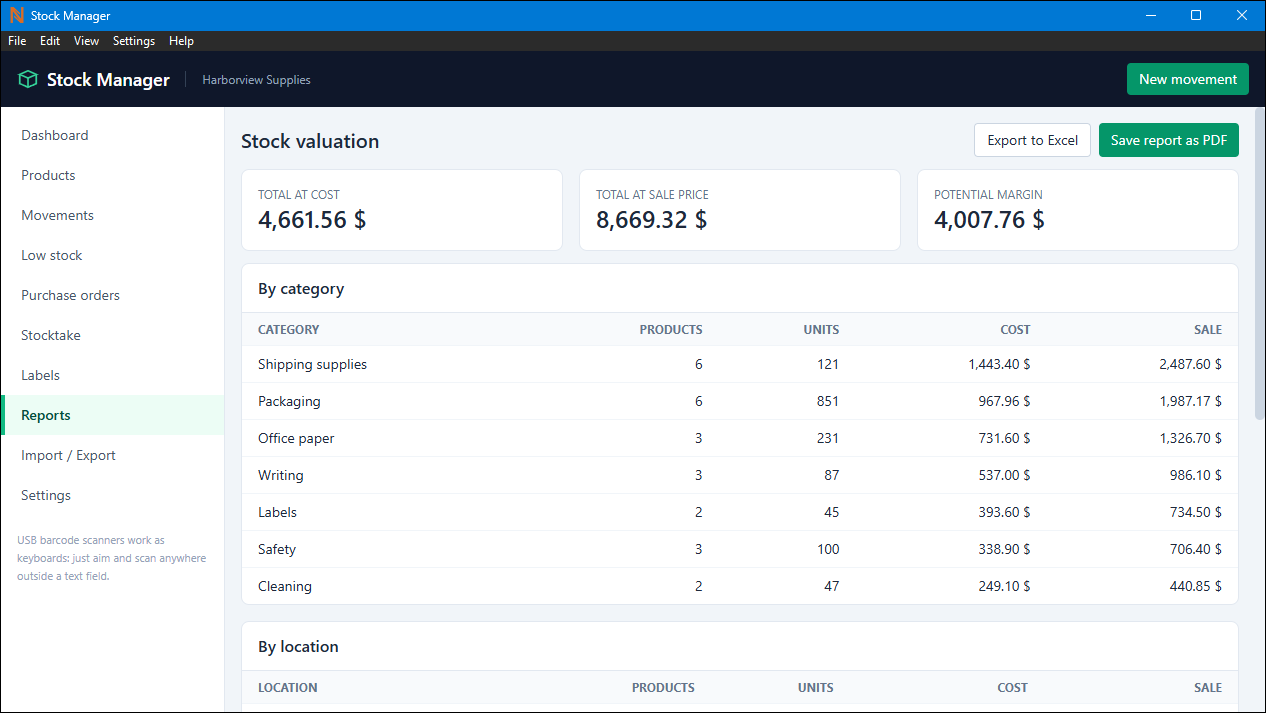Viewport: 1266px width, 713px height.
Task: Click the app icon in the title bar
Action: pos(16,16)
